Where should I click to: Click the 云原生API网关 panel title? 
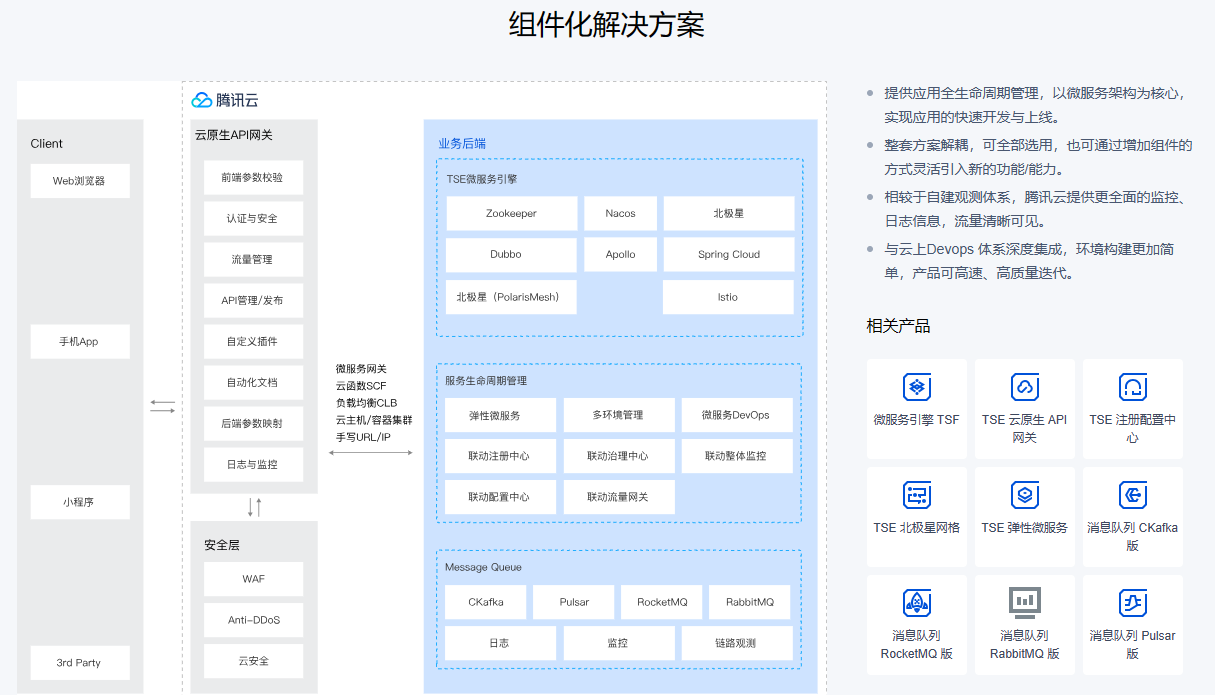pos(233,135)
